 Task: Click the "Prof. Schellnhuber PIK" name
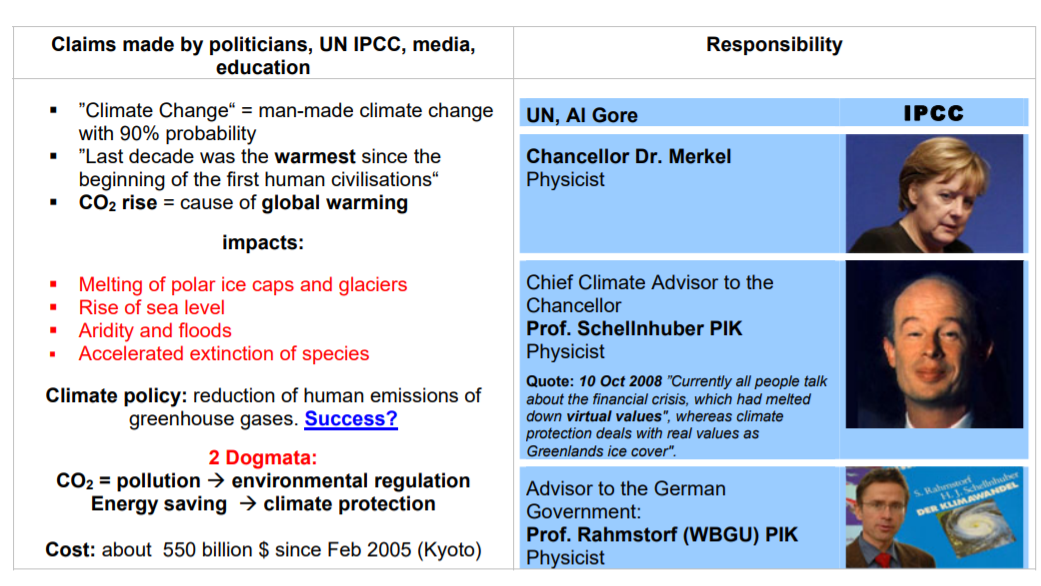[x=634, y=328]
